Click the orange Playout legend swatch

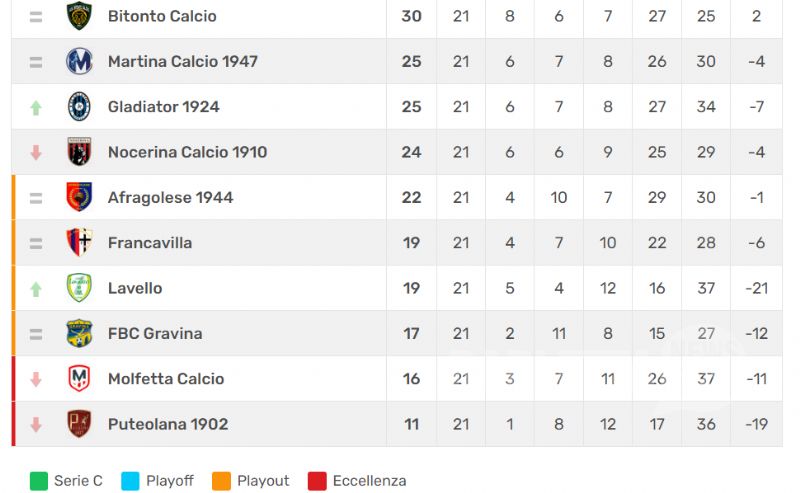(x=221, y=481)
